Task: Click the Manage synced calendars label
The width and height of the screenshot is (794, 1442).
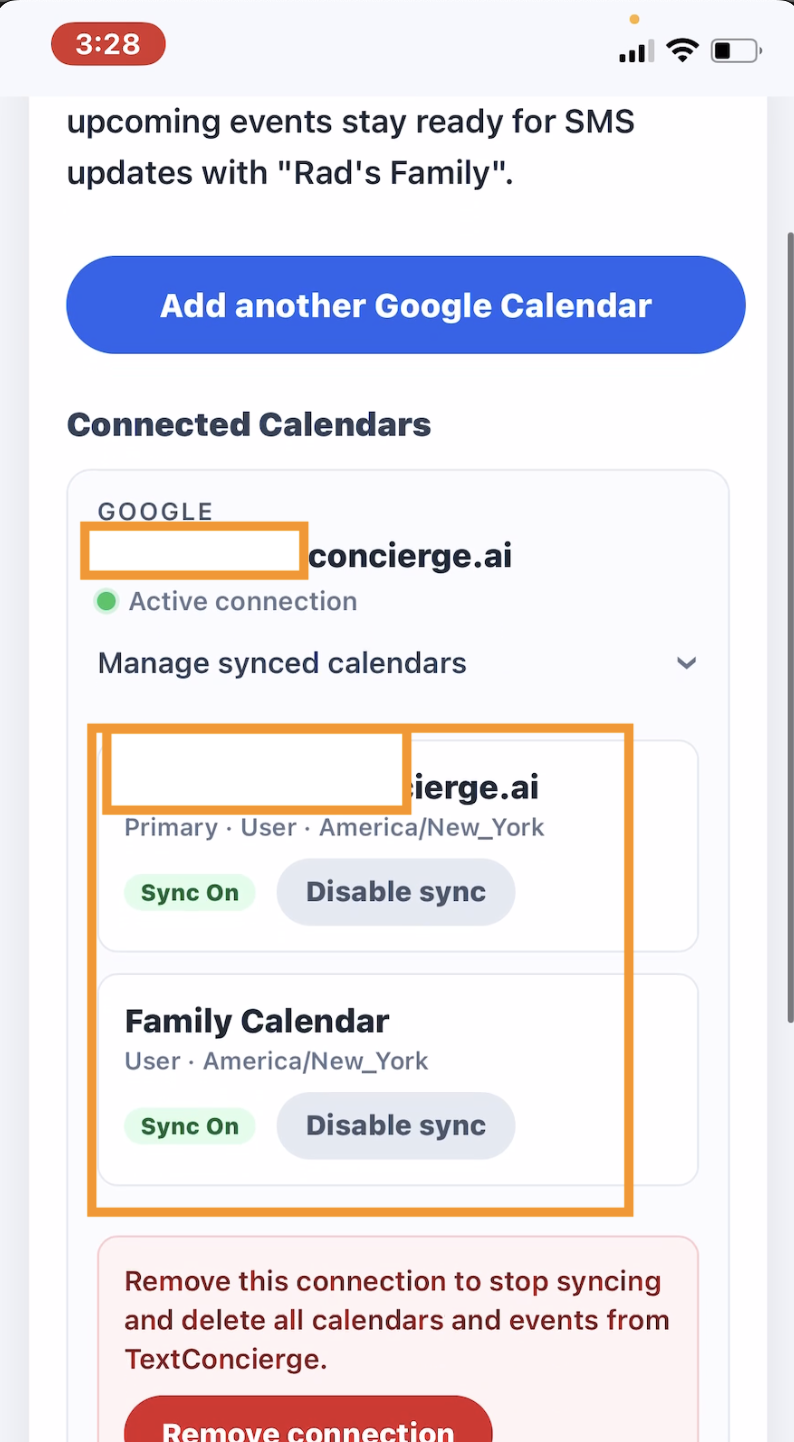Action: pyautogui.click(x=282, y=663)
